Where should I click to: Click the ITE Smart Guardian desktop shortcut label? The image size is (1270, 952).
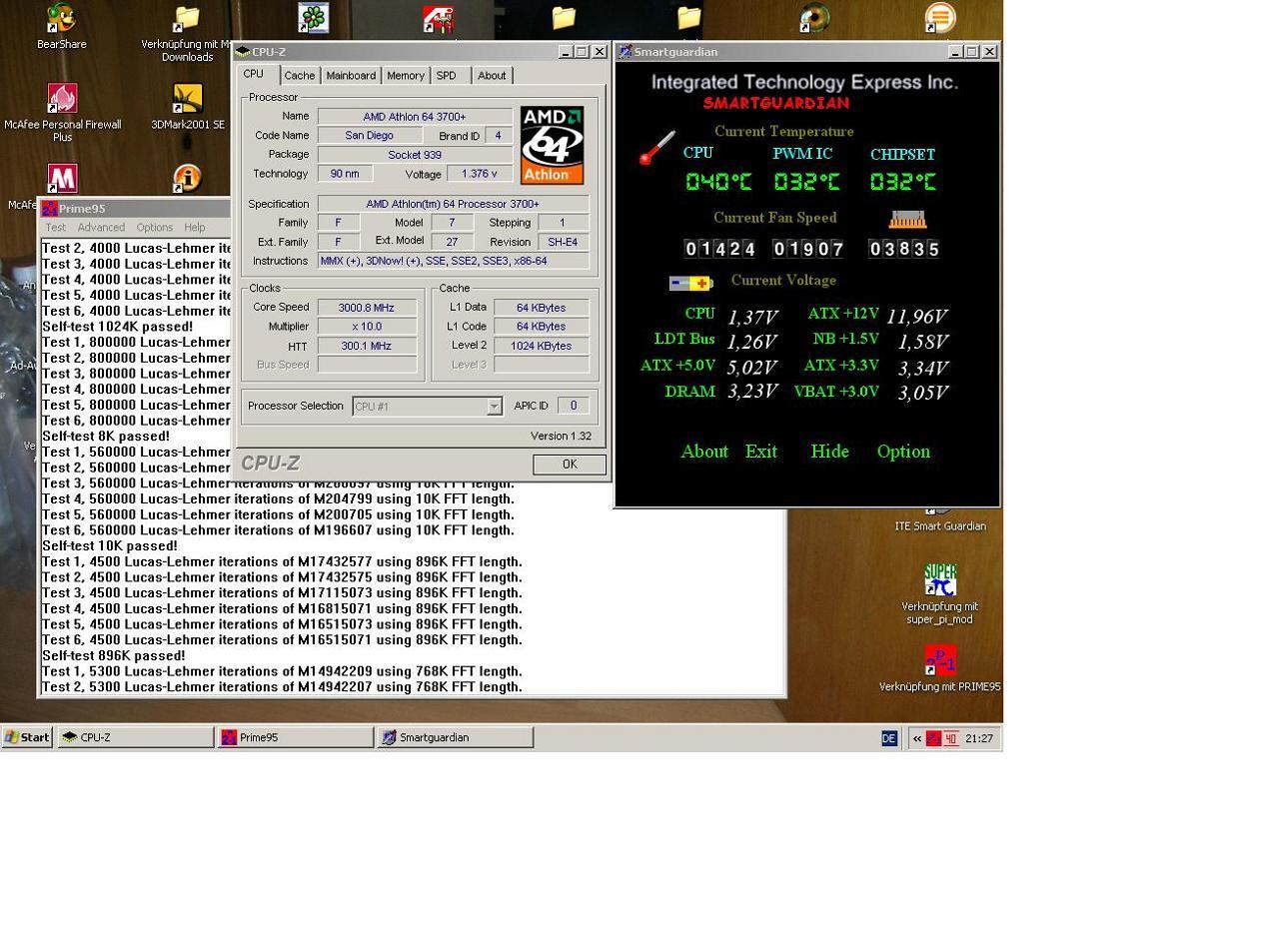939,526
